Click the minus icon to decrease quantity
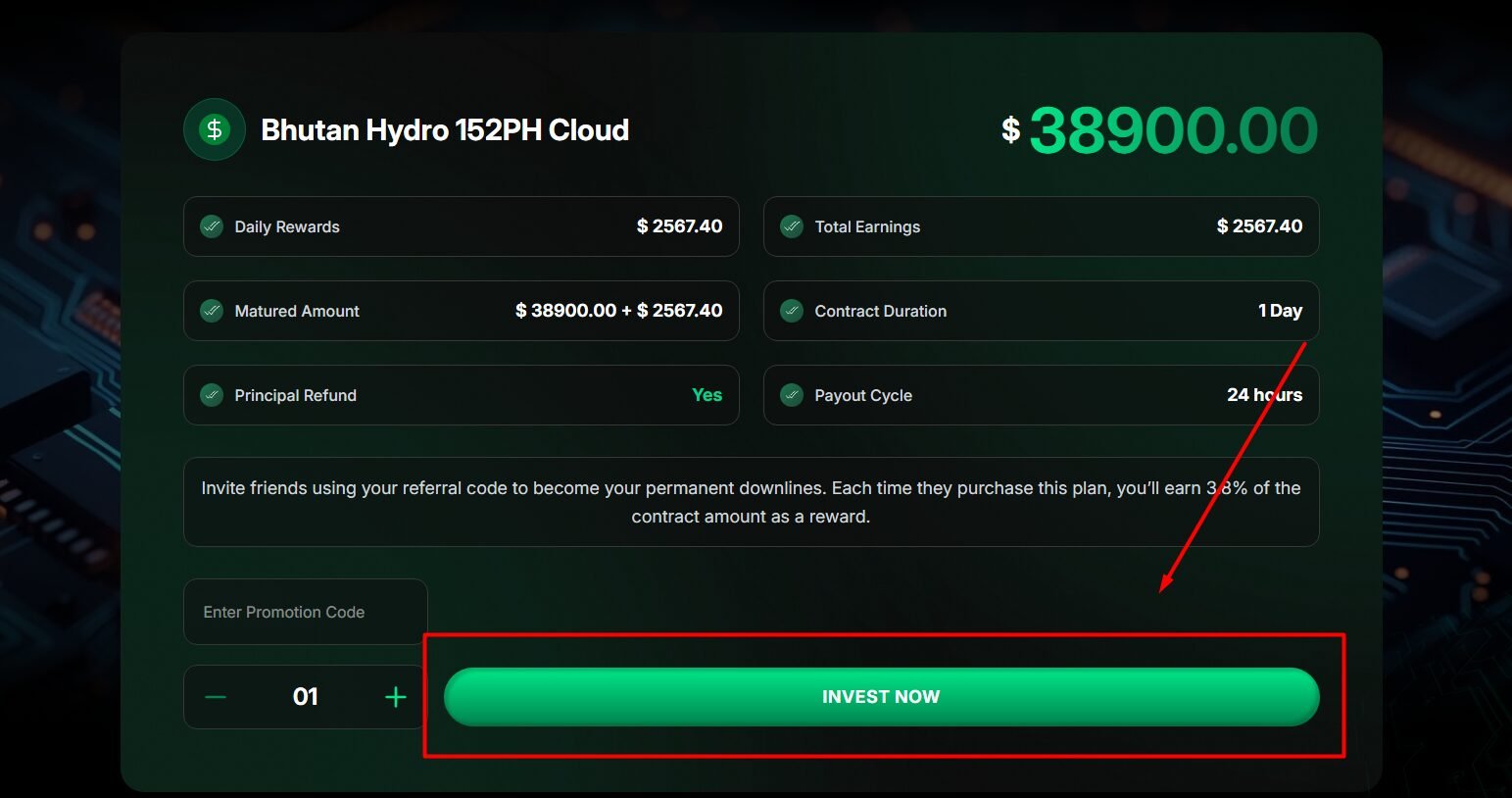This screenshot has width=1512, height=798. pyautogui.click(x=215, y=697)
